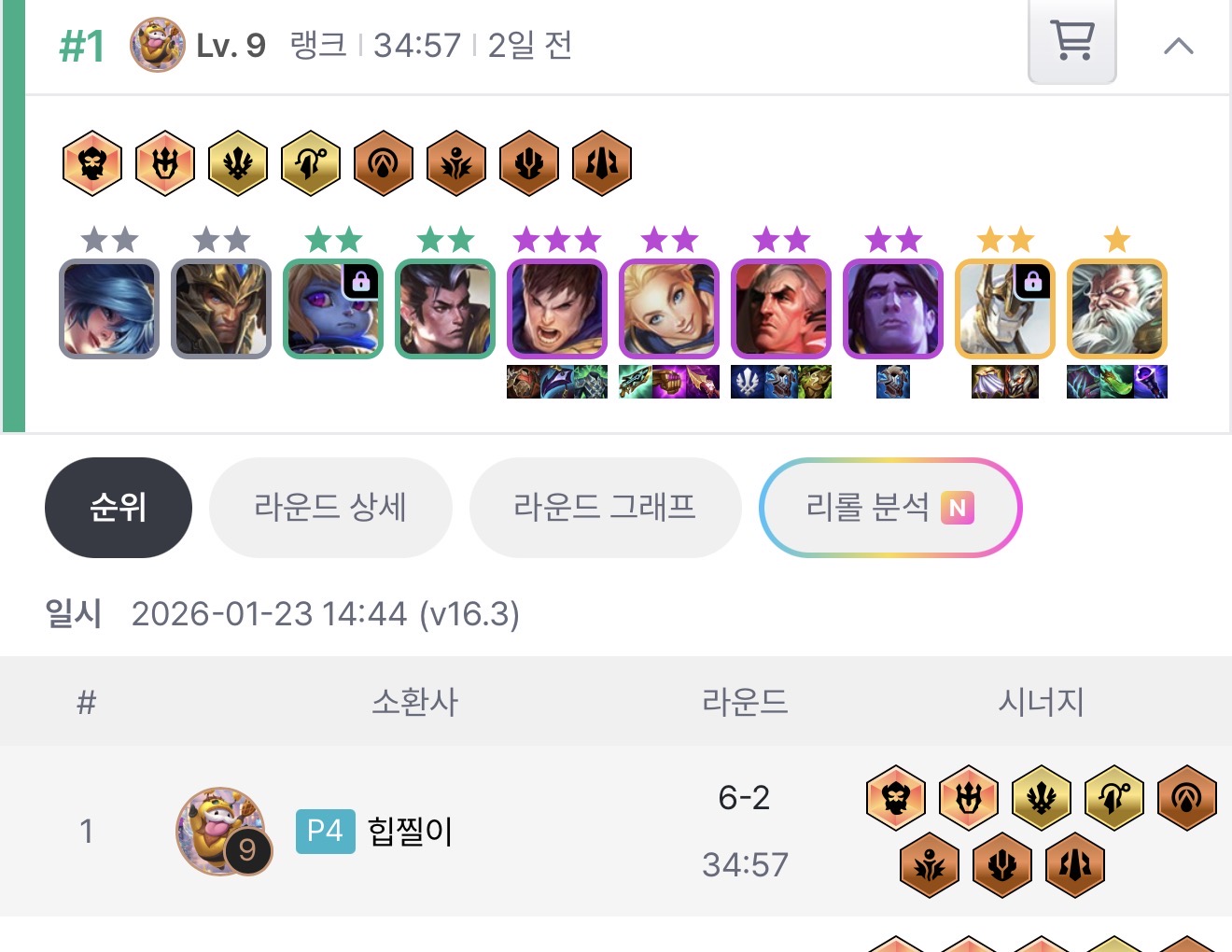
Task: Click the player avatar next to Lv. 9
Action: tap(157, 45)
